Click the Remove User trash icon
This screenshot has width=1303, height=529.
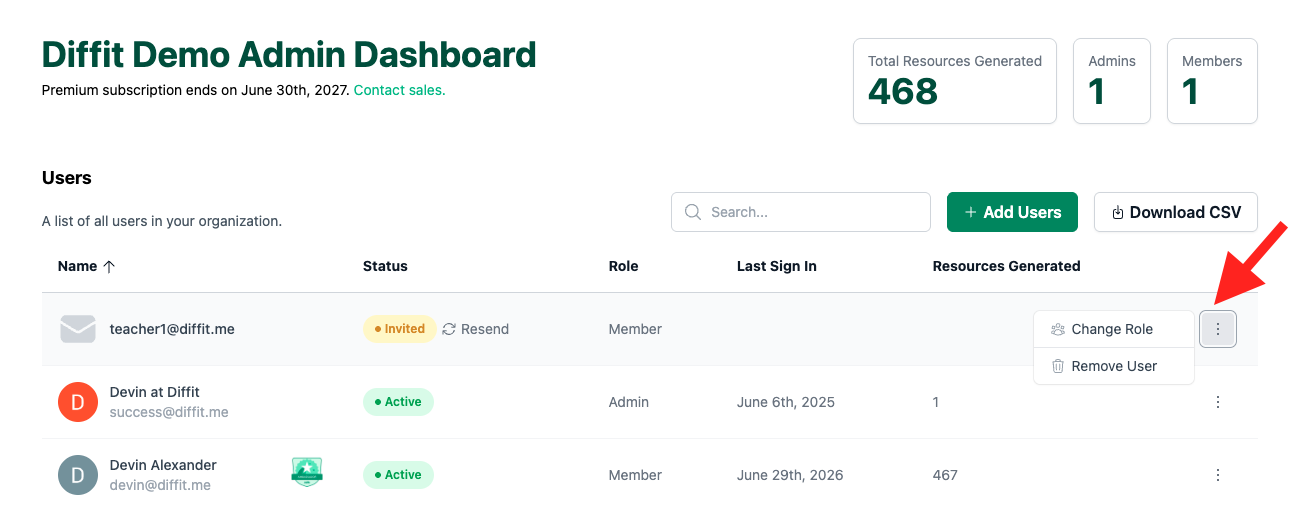[1058, 366]
